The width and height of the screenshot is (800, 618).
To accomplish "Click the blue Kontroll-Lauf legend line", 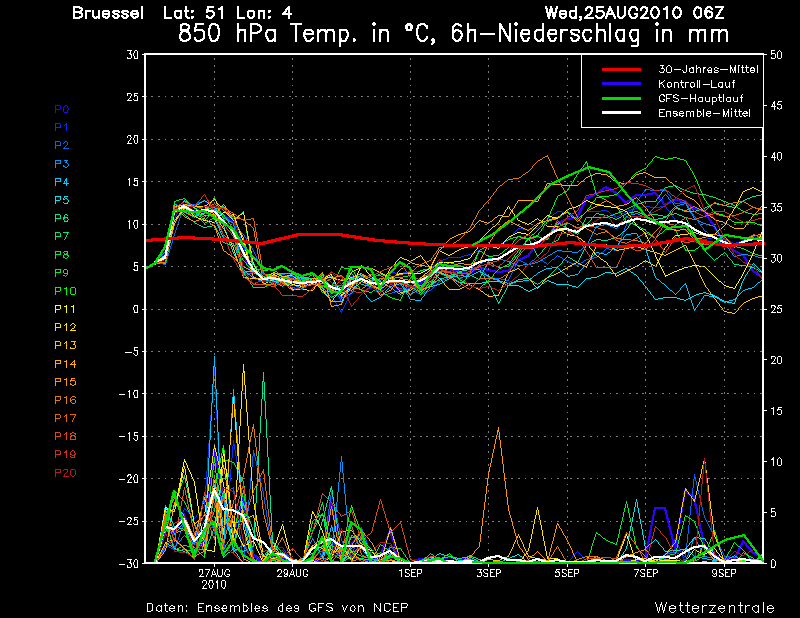I will tap(621, 84).
